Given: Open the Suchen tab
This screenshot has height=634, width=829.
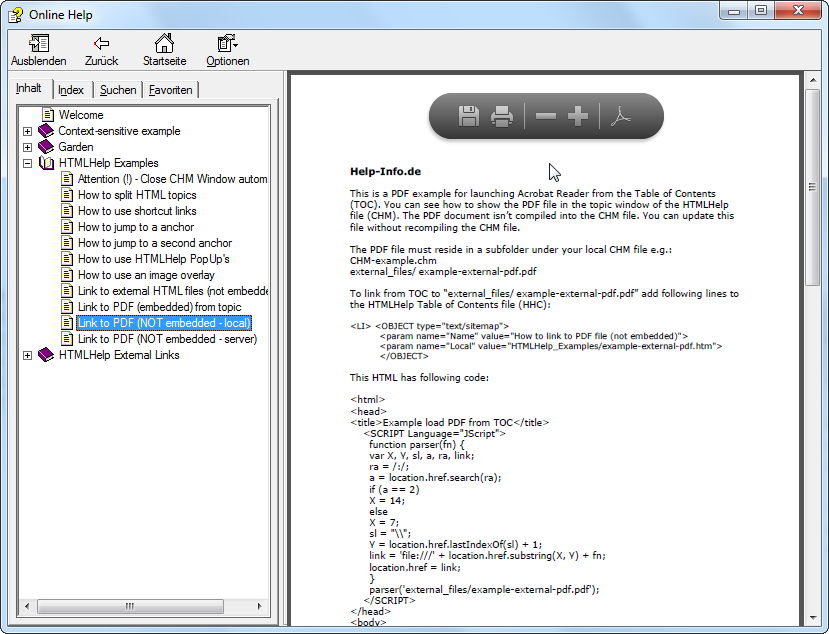Looking at the screenshot, I should (x=118, y=90).
